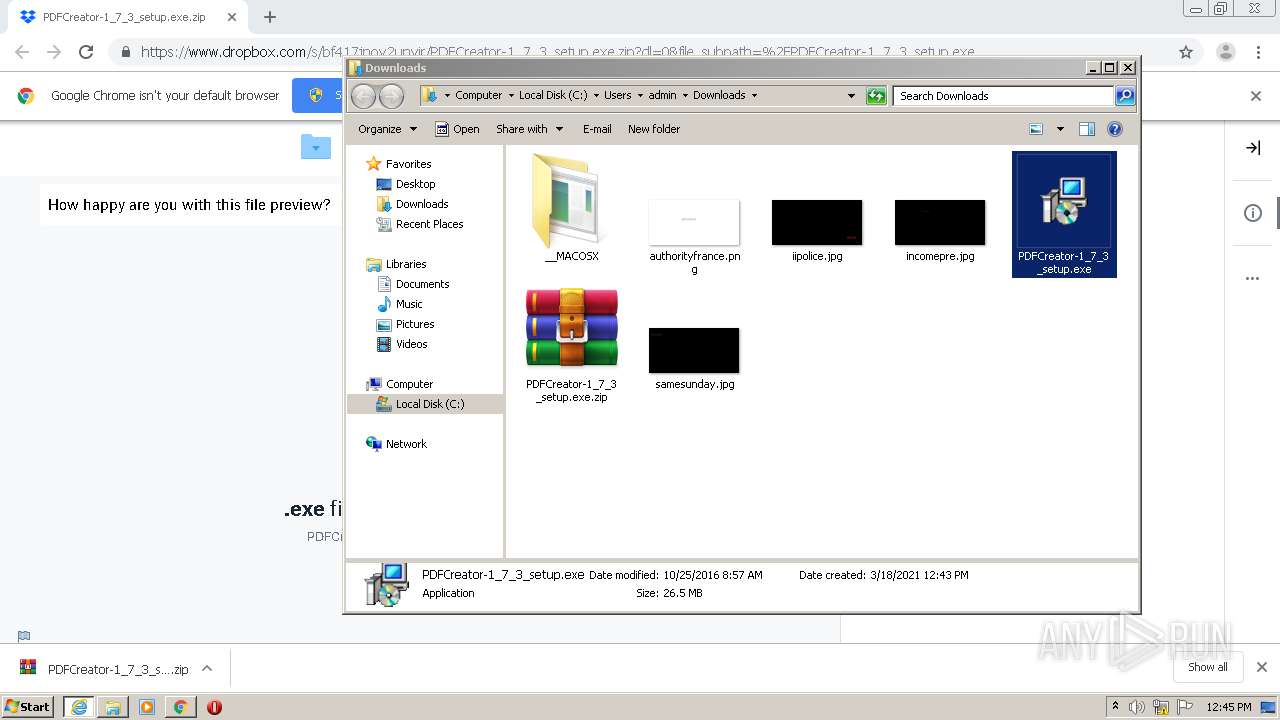This screenshot has width=1280, height=720.
Task: Close the PDFCreator Dropbox tab
Action: pyautogui.click(x=232, y=17)
